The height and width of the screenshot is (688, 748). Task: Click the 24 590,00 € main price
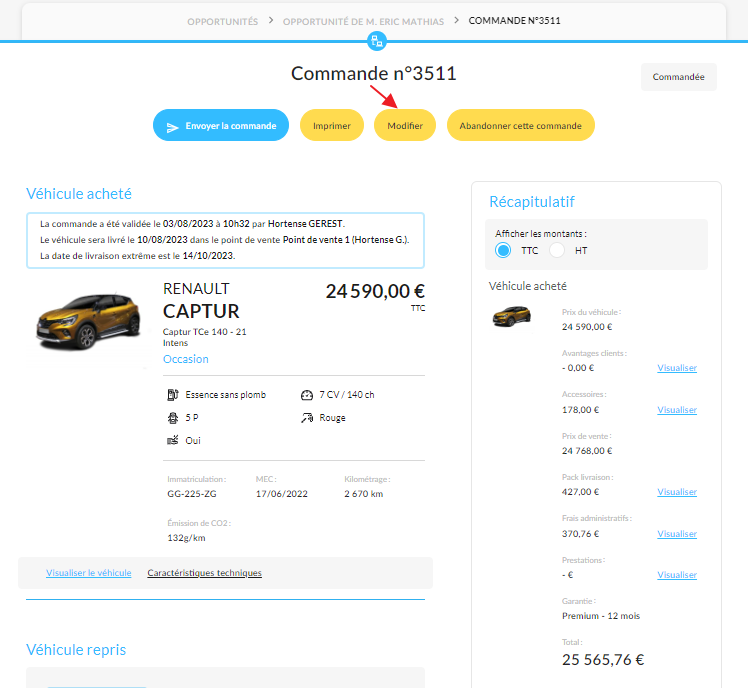coord(375,291)
